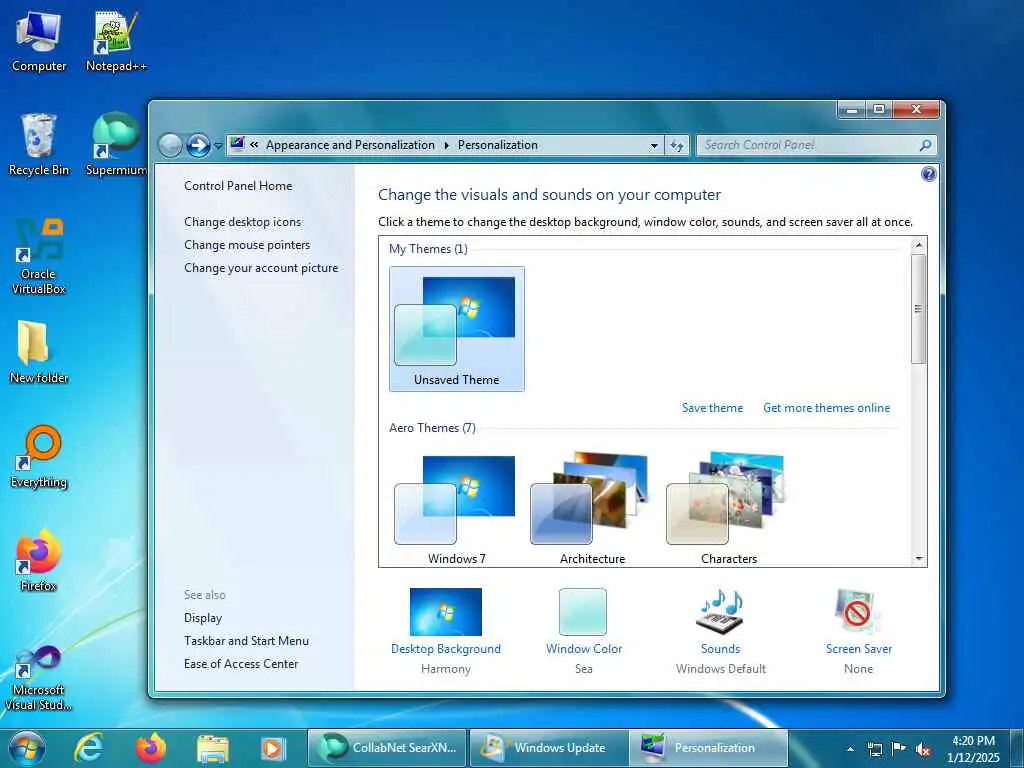Select the Architecture theme
This screenshot has width=1024, height=768.
click(592, 508)
